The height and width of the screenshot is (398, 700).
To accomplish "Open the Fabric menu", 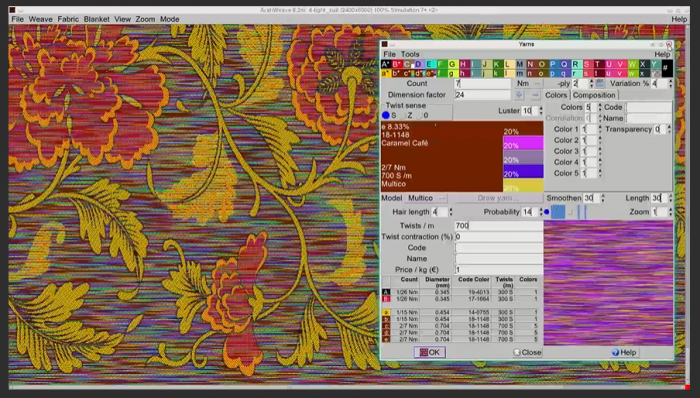I will 68,19.
